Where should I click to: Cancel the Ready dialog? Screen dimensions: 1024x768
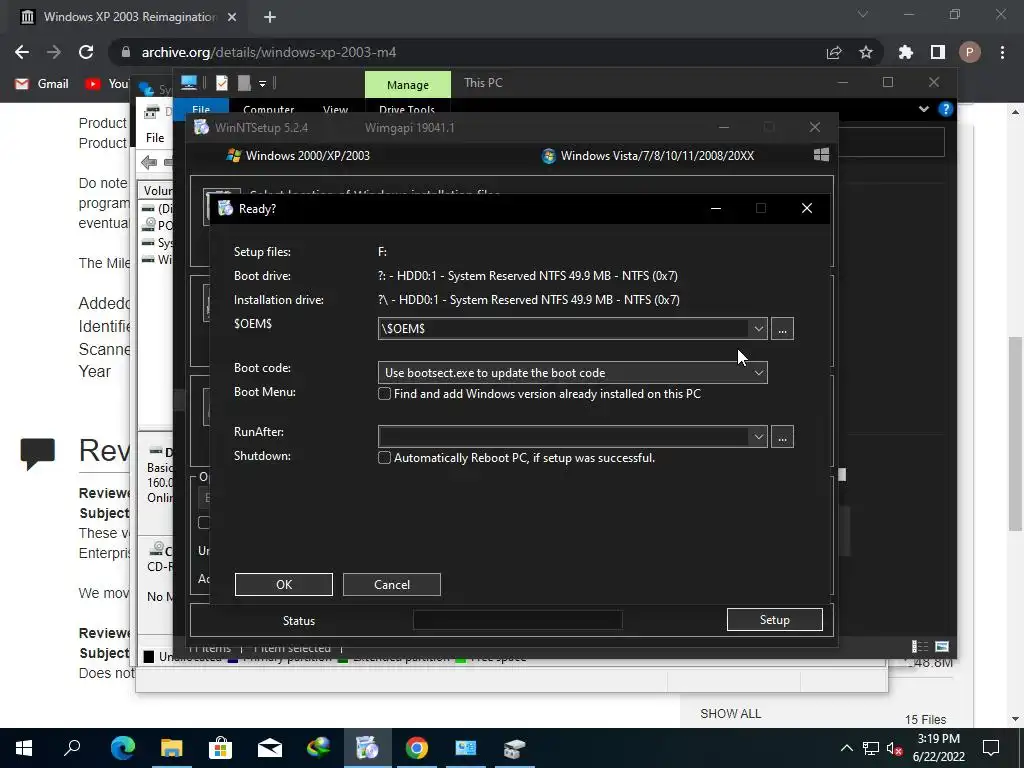point(392,584)
